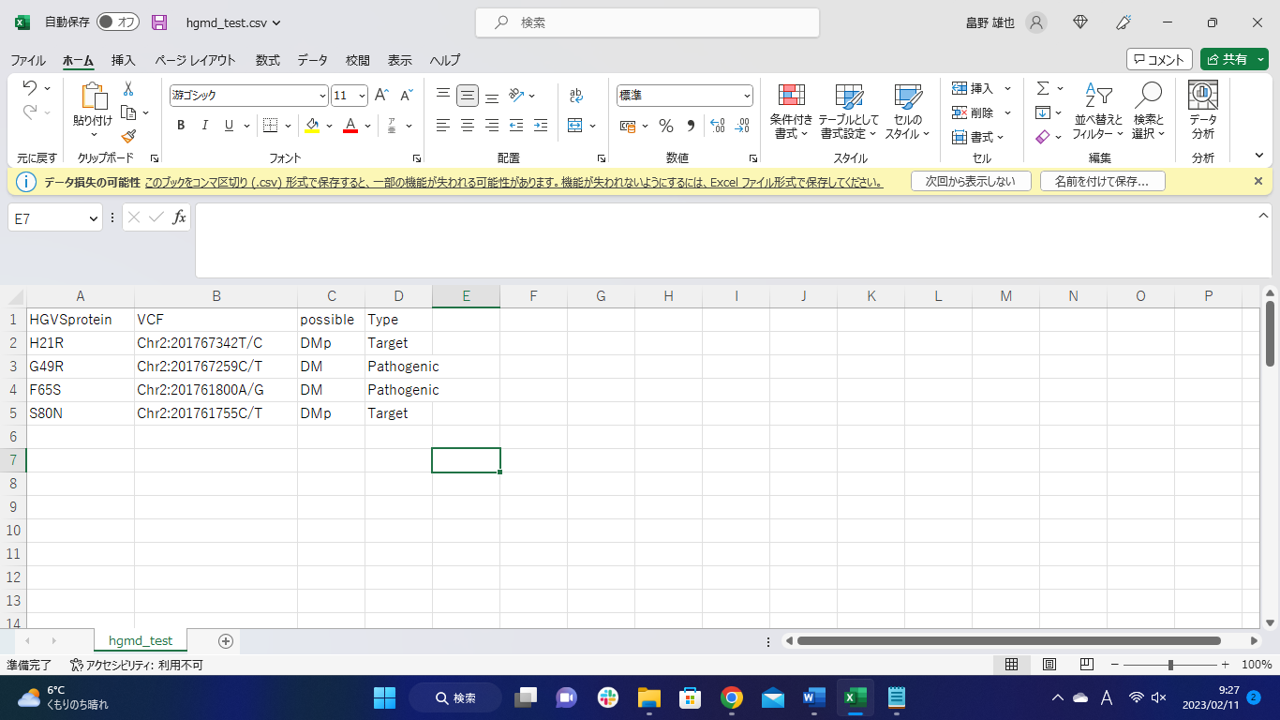Click the add new sheet plus icon
The width and height of the screenshot is (1280, 720).
(x=225, y=641)
